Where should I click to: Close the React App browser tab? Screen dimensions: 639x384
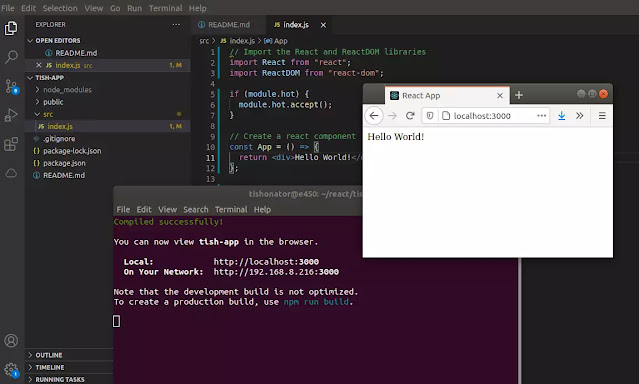point(500,96)
